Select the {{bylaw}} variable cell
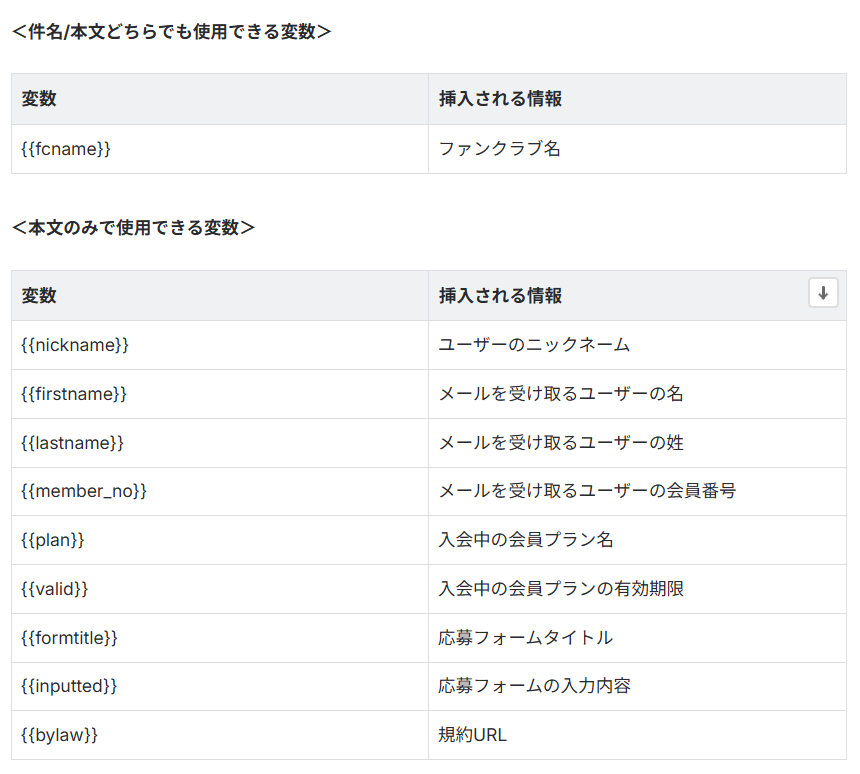 (x=220, y=735)
